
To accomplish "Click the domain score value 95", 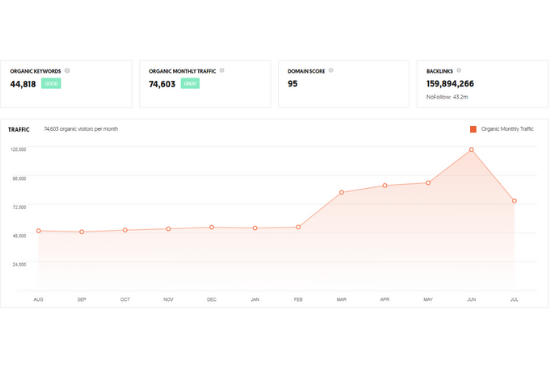I will tap(293, 84).
